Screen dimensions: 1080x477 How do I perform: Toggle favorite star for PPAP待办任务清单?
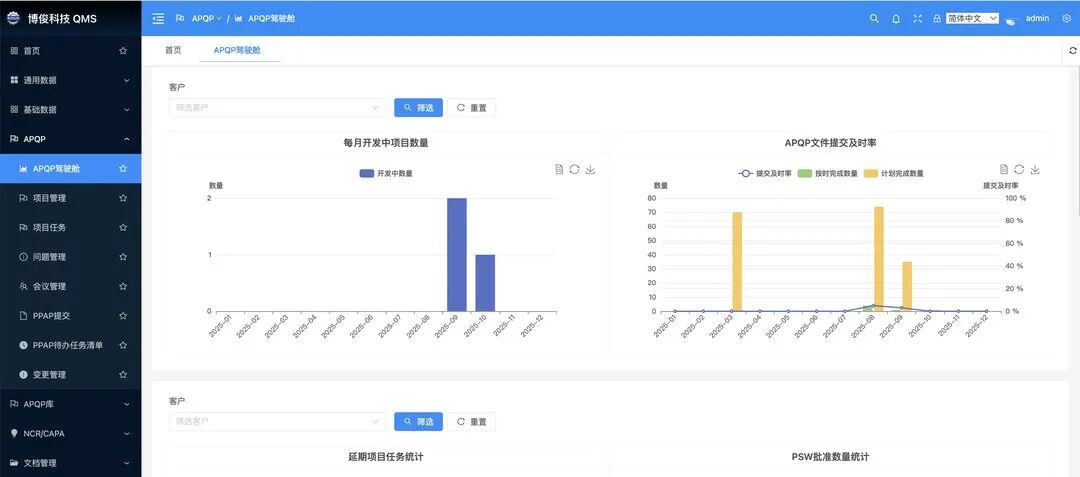point(123,345)
